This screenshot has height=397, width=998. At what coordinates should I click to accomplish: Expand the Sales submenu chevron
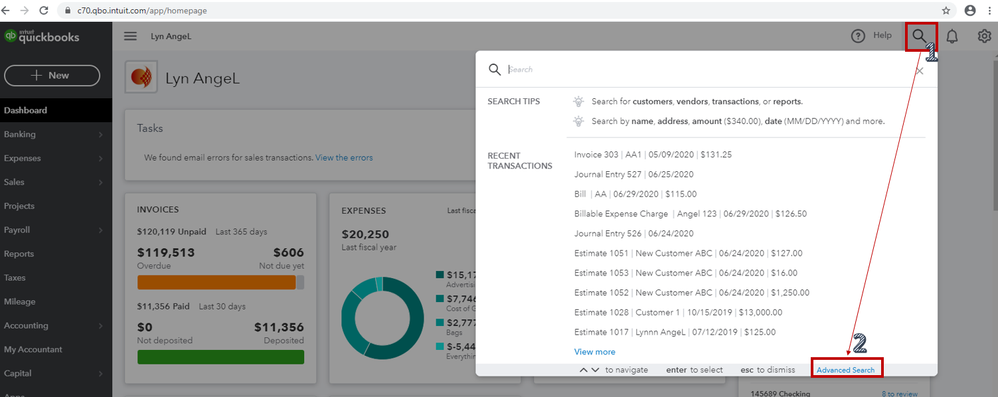point(101,183)
